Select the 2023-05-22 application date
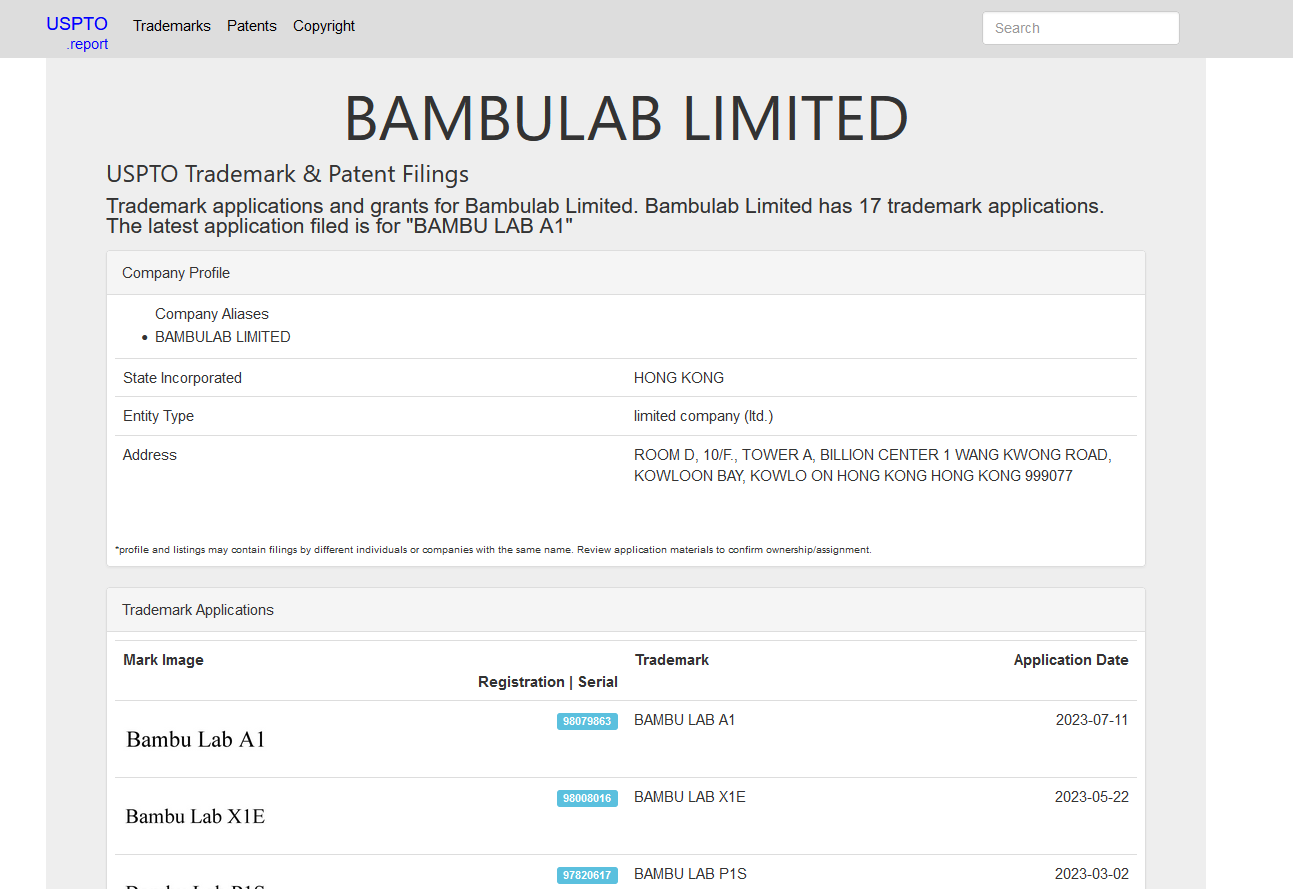Screen dimensions: 1293x889 (1092, 797)
